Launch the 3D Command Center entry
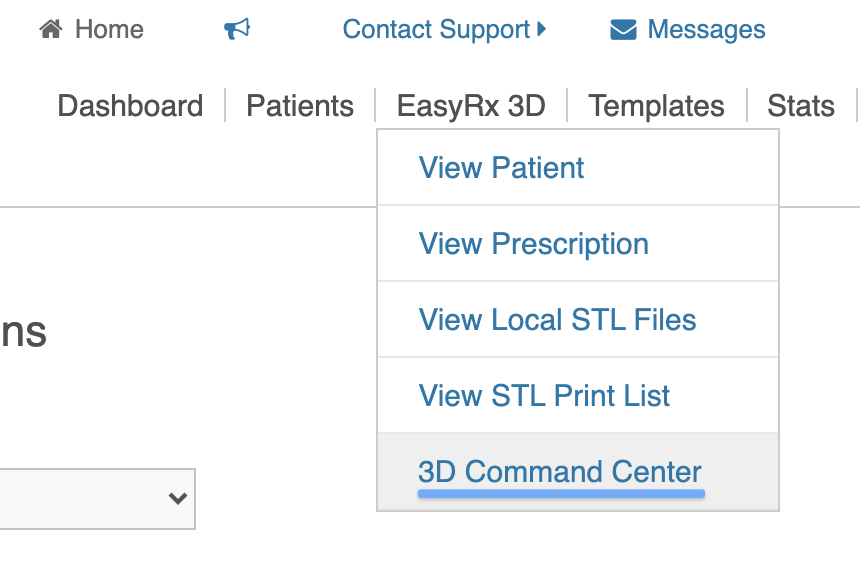Viewport: 860px width, 588px height. [578, 472]
